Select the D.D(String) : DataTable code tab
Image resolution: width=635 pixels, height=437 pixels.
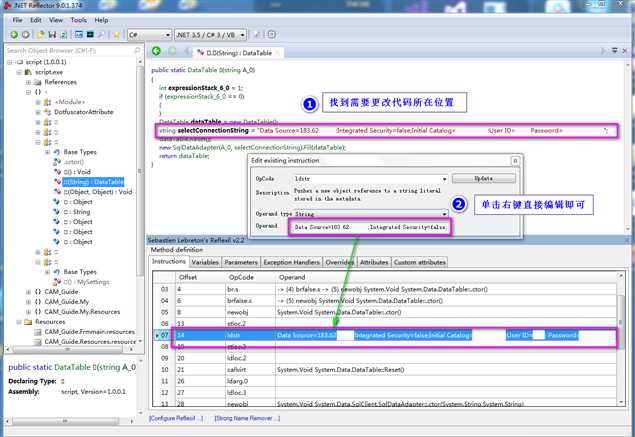pos(239,53)
